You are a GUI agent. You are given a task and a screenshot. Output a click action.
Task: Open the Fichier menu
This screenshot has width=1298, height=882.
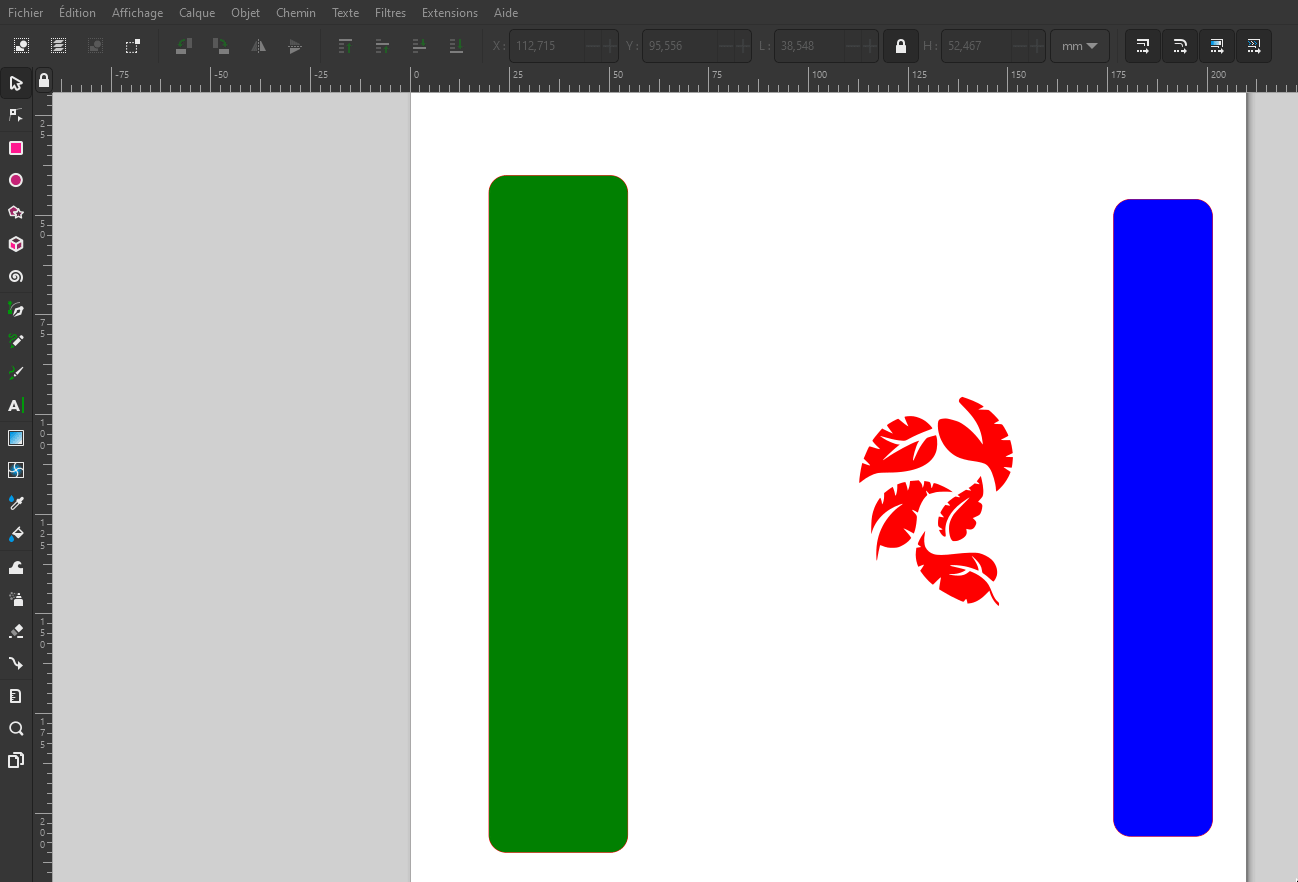[x=26, y=13]
